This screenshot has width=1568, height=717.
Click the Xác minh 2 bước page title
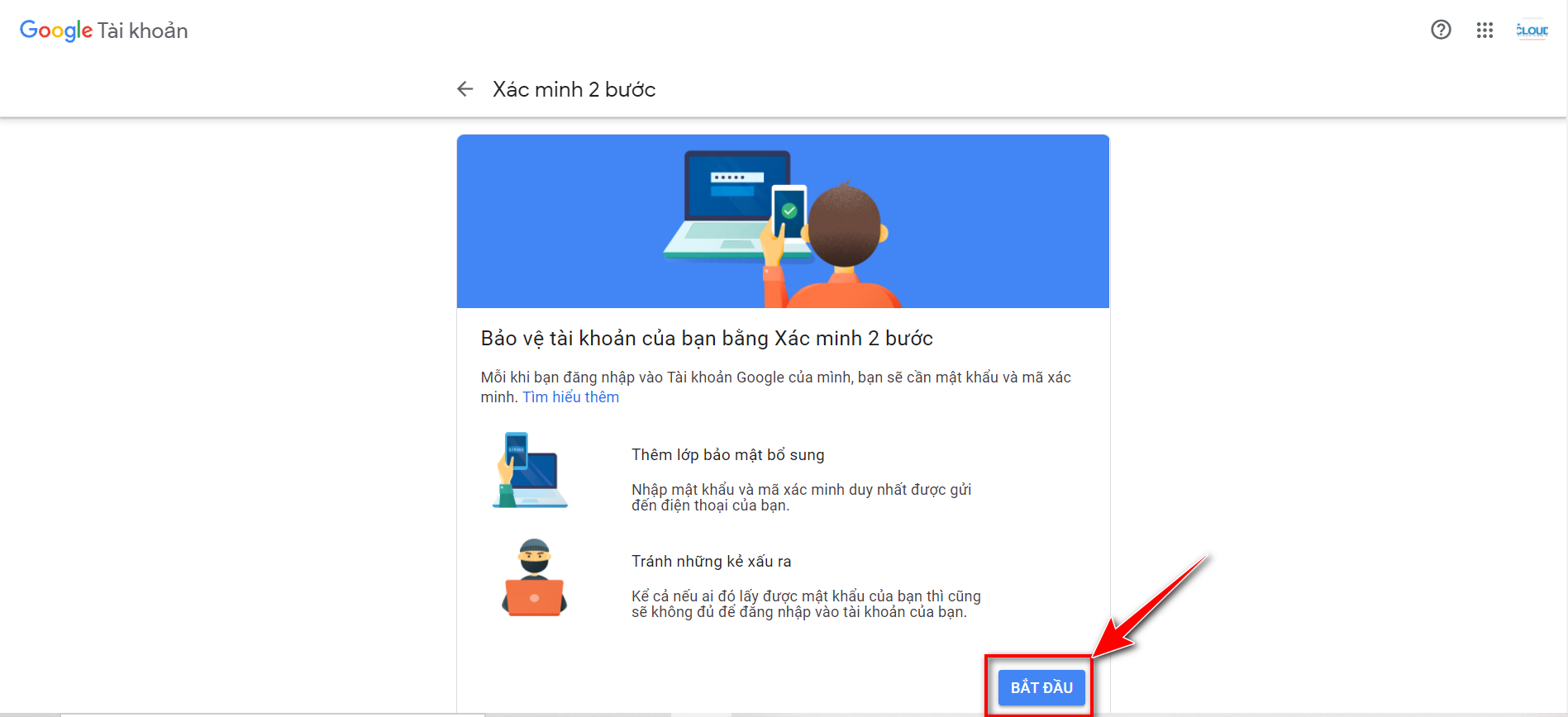pos(574,89)
